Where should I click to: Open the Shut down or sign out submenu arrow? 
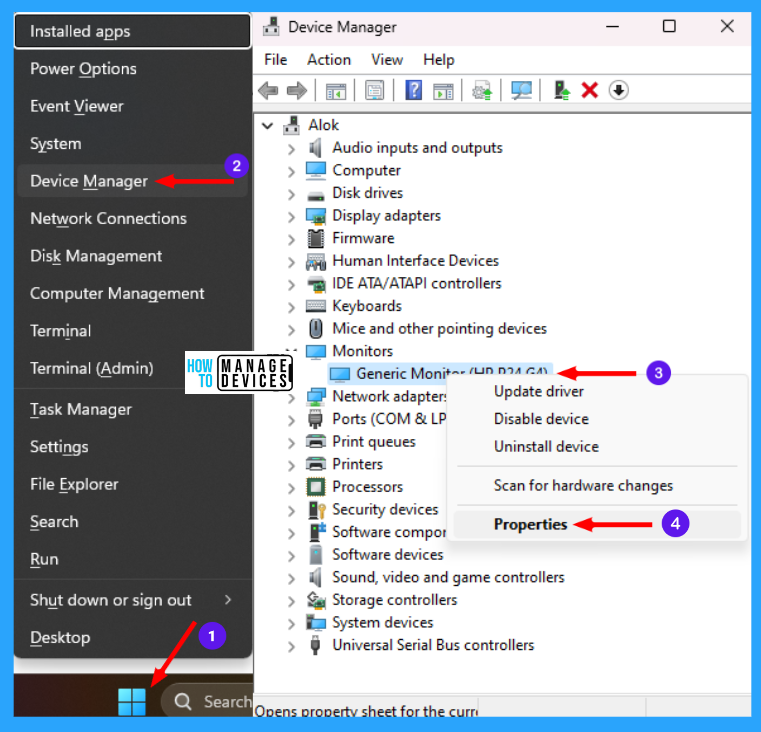228,600
